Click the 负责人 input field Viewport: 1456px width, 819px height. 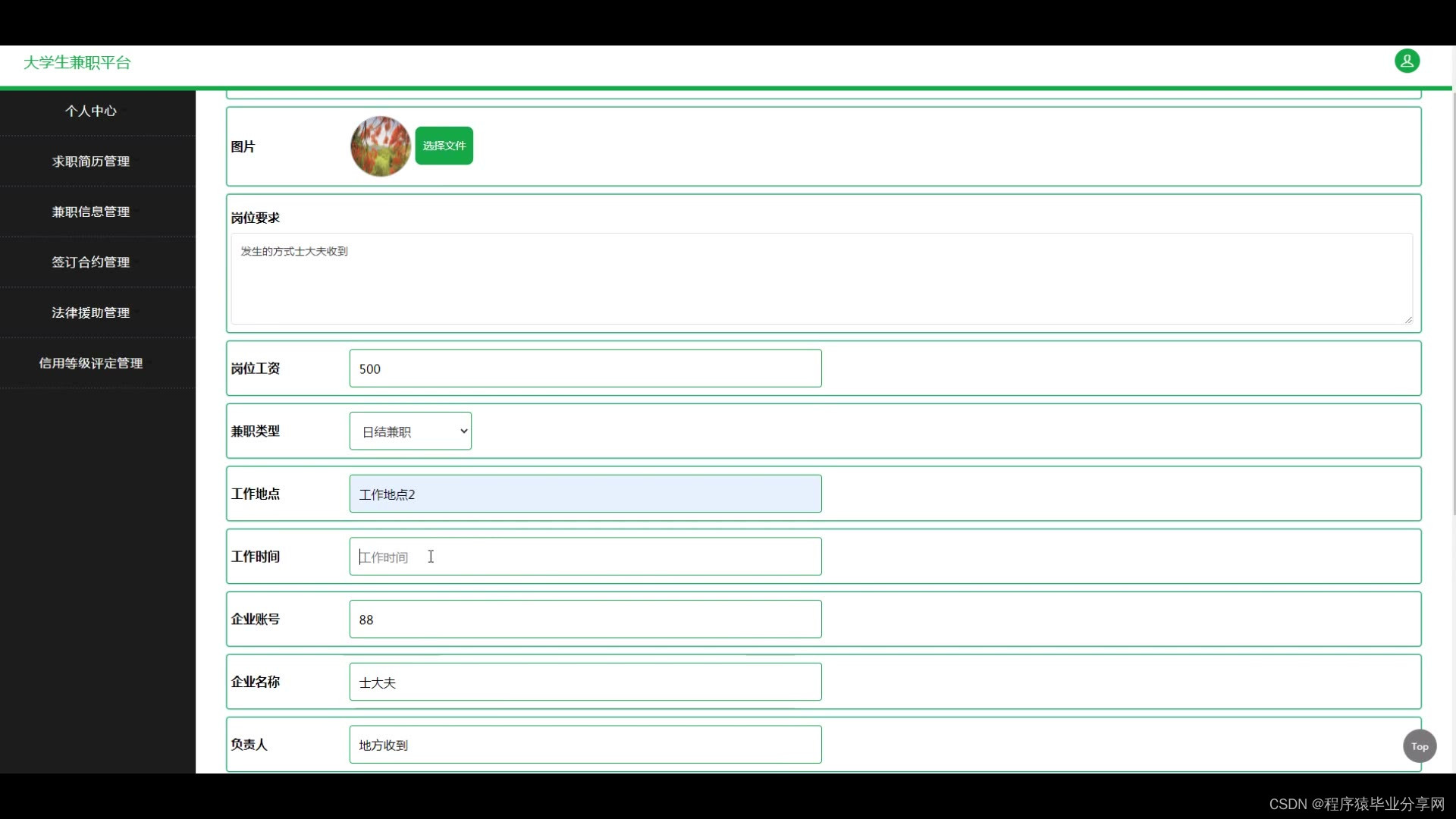tap(585, 745)
